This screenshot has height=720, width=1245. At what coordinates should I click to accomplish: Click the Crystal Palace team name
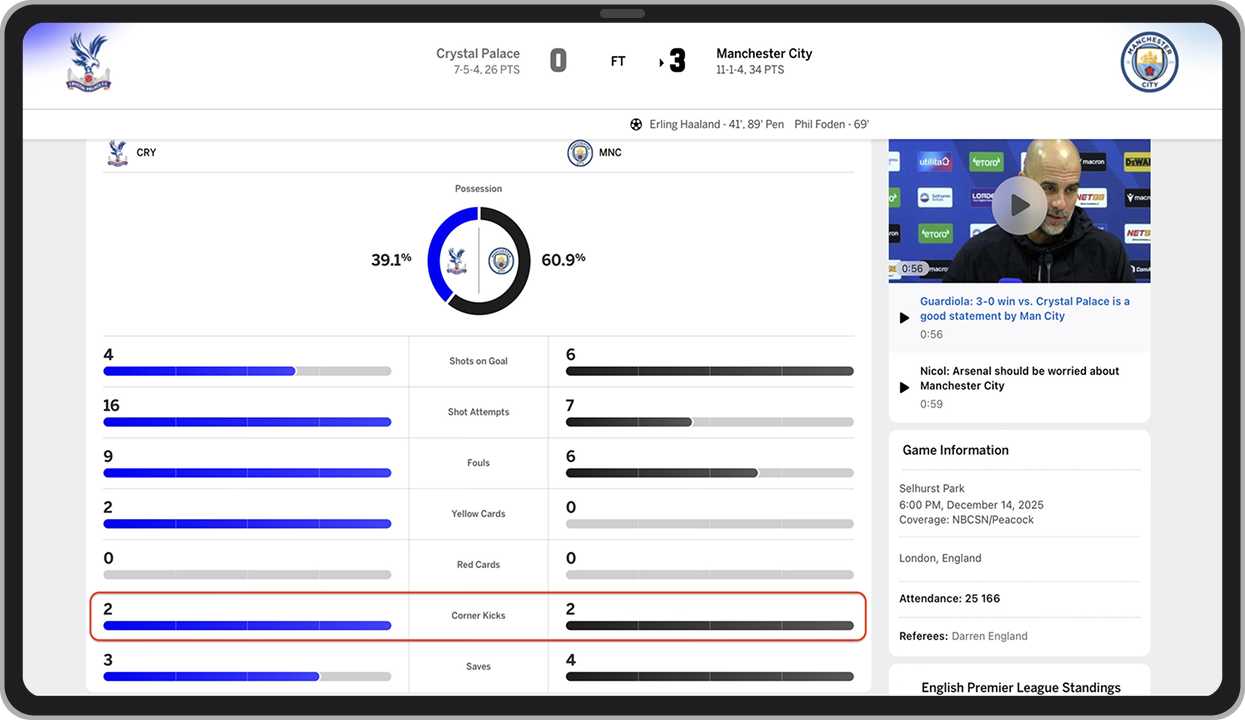[478, 54]
